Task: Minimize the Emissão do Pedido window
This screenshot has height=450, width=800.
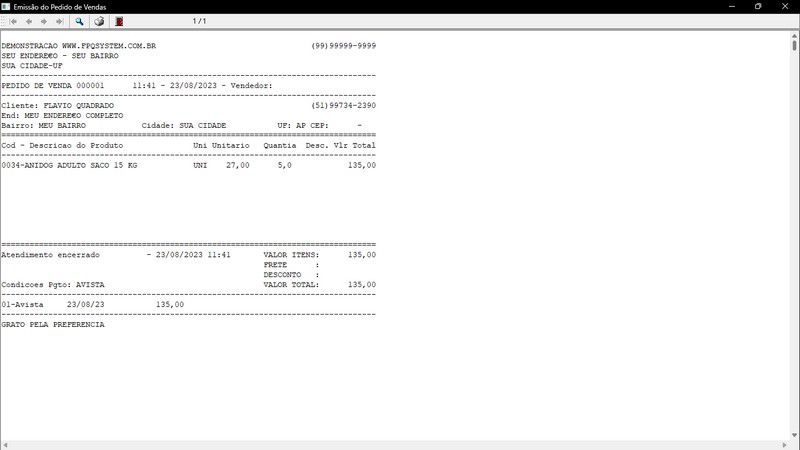Action: click(x=732, y=7)
